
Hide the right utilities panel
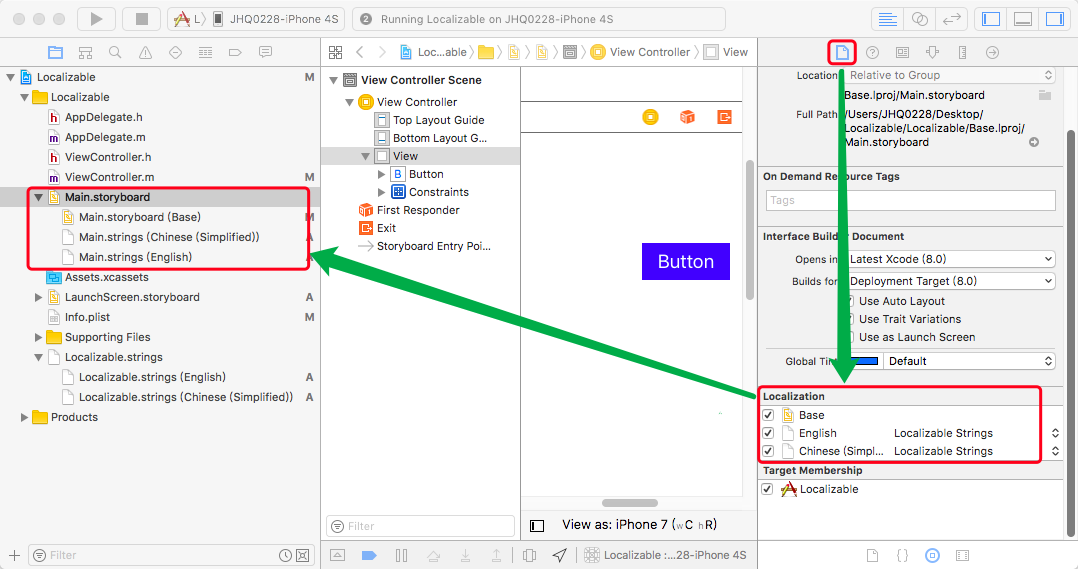[1054, 19]
